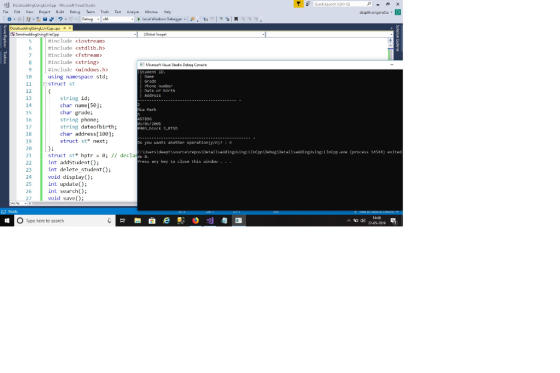Click the green account avatar icon
Screen dimensions: 560x373
[398, 12]
